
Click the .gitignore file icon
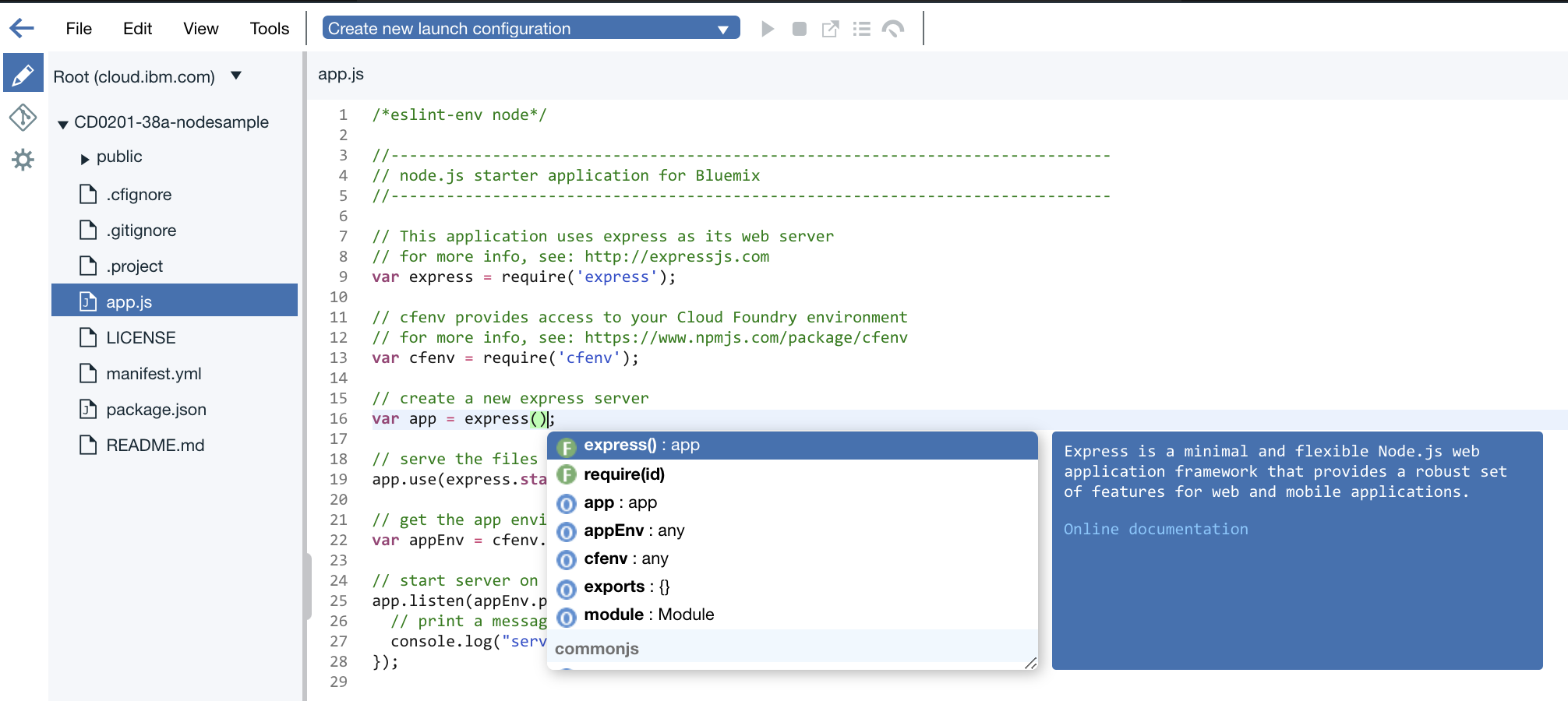point(88,230)
